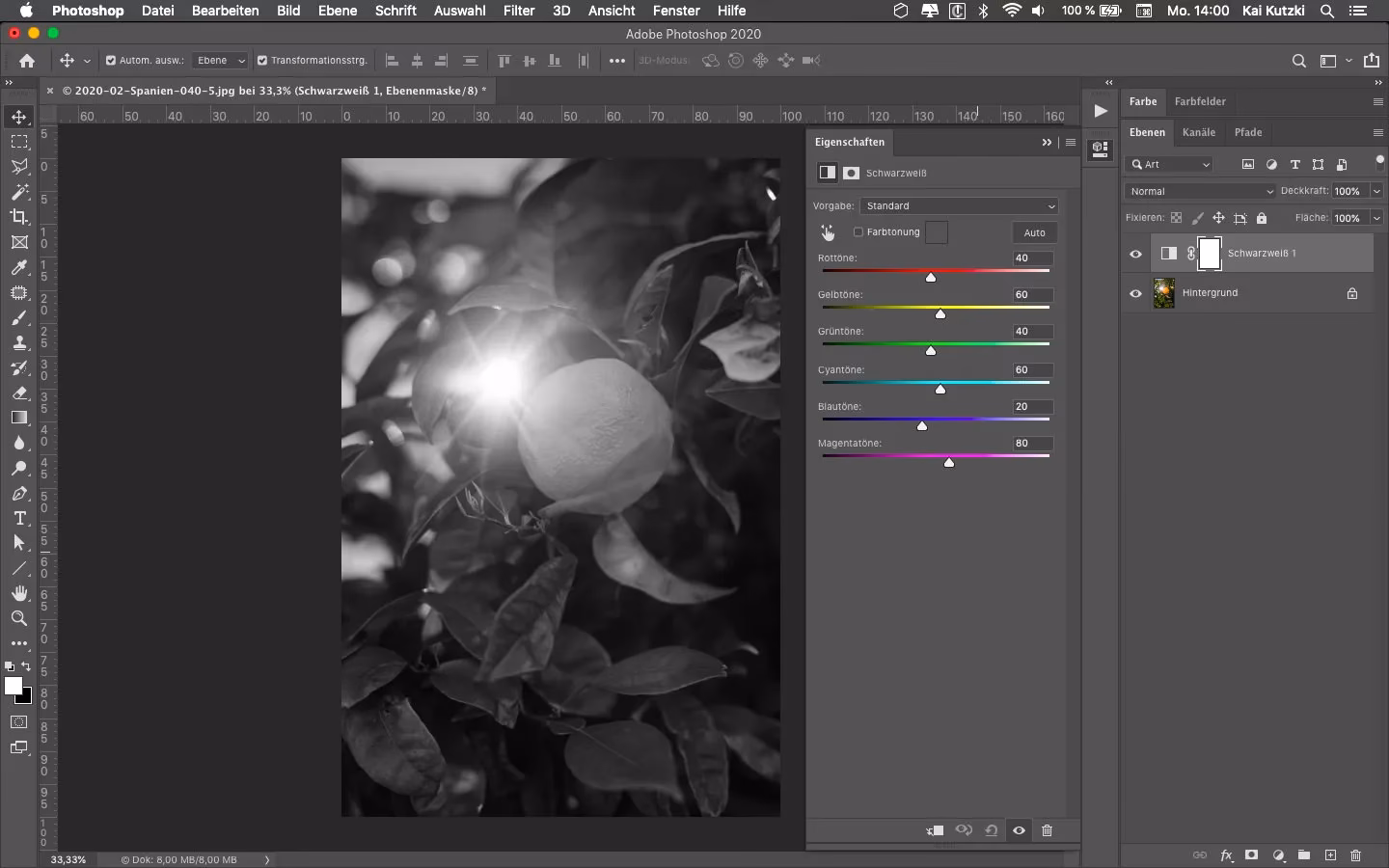This screenshot has width=1389, height=868.
Task: Open the Gradient tool
Action: point(19,419)
